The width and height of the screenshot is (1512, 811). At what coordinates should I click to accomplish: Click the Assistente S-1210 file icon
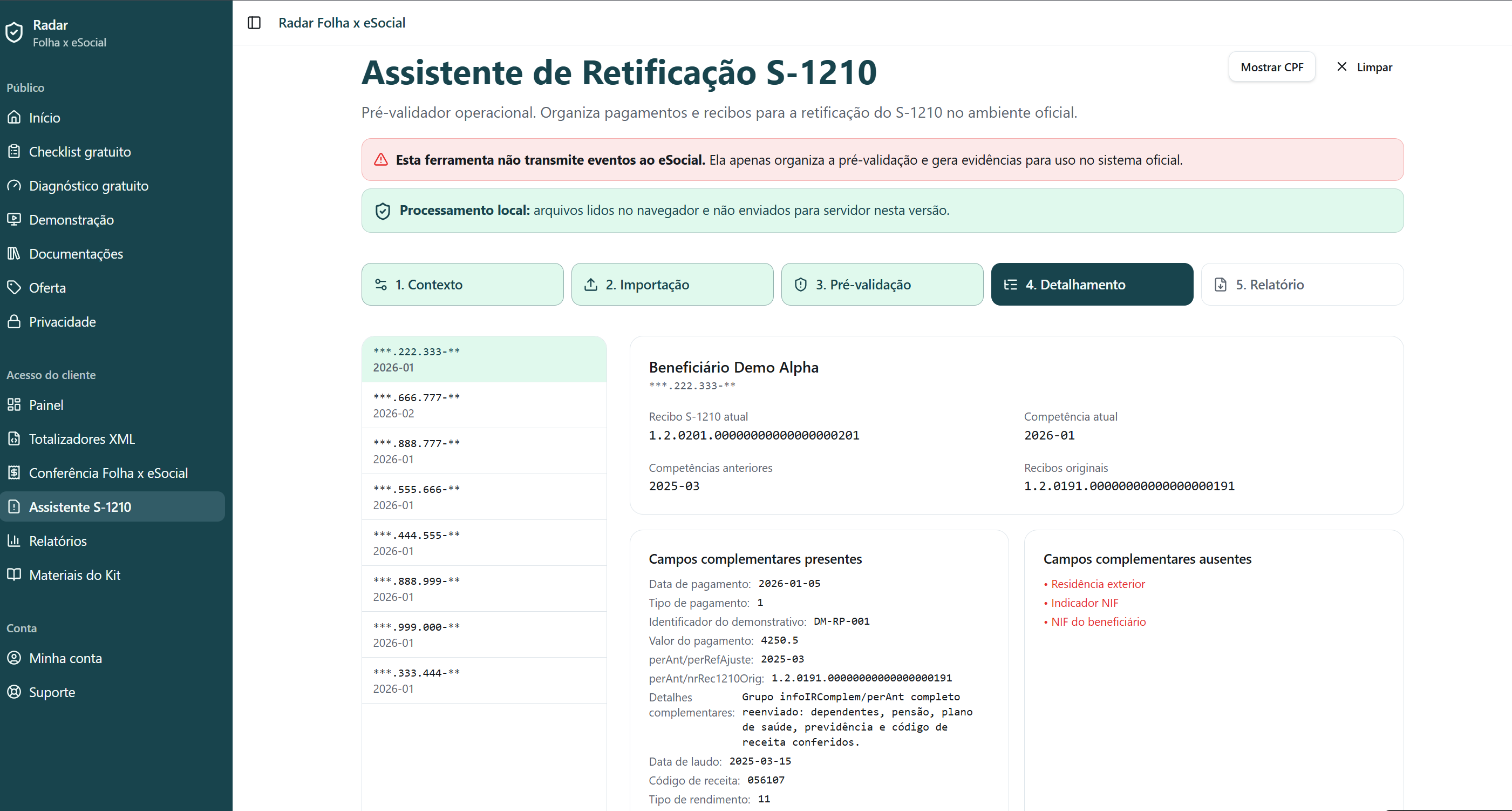[14, 507]
